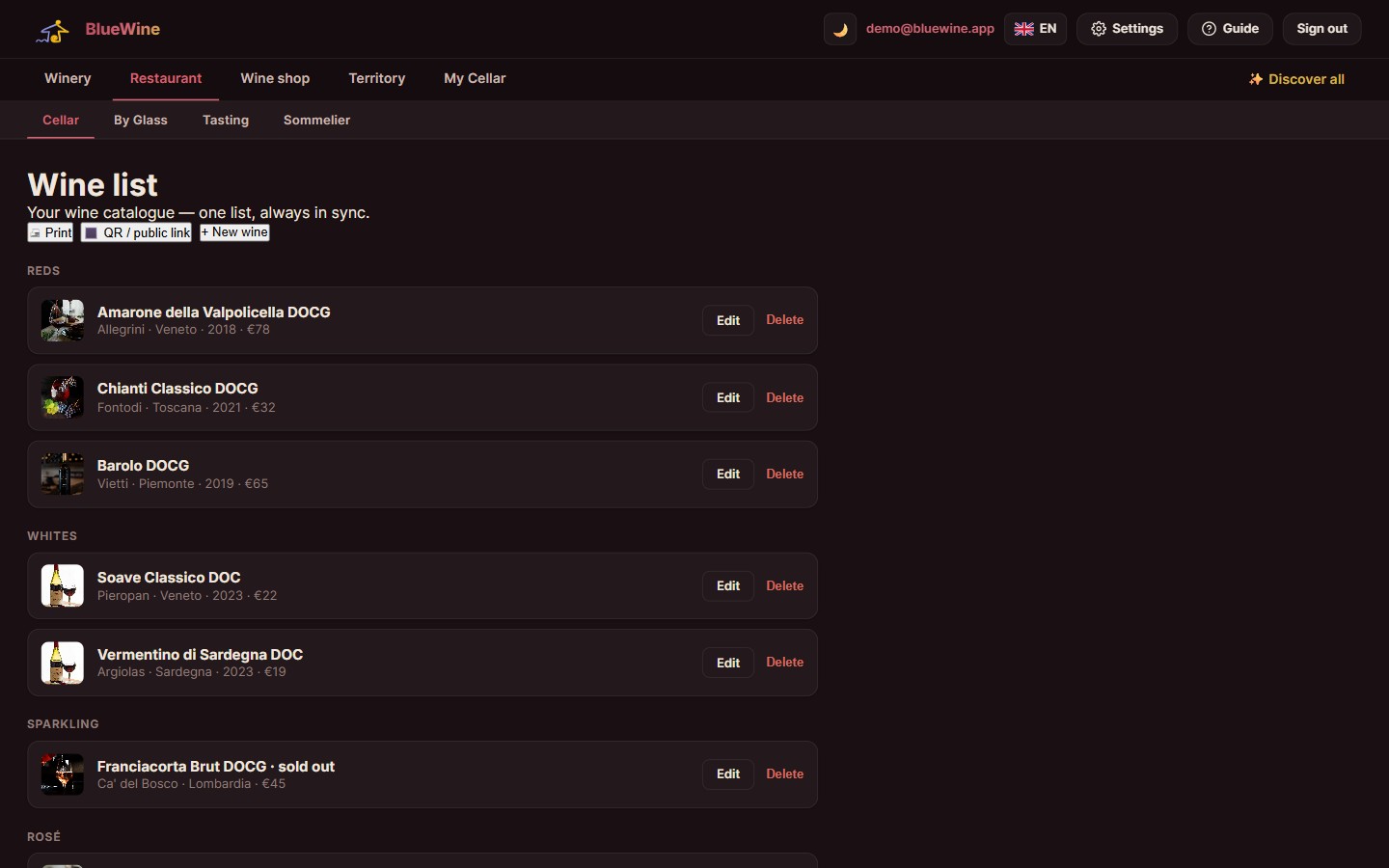Screen dimensions: 1389x868
Task: Toggle dark mode with the moon icon
Action: tap(840, 29)
